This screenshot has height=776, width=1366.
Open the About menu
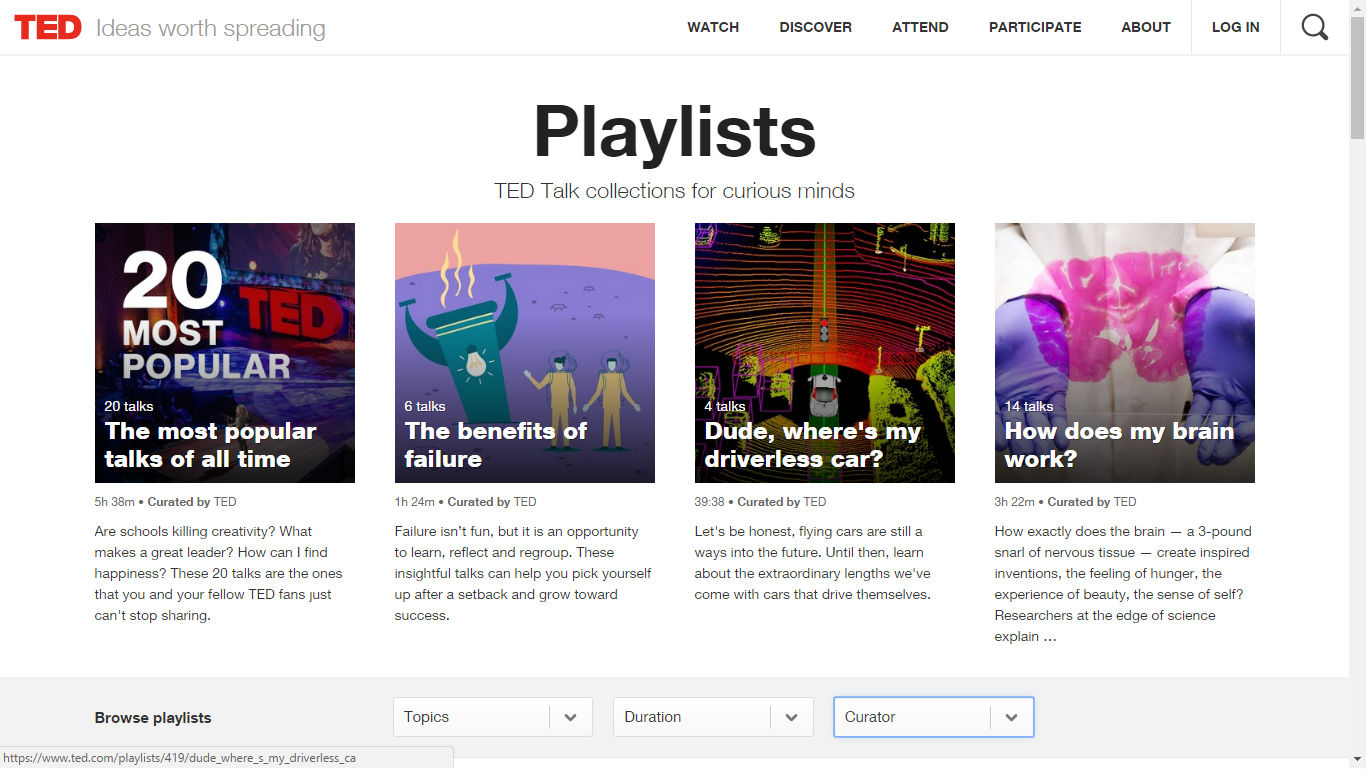pyautogui.click(x=1146, y=27)
